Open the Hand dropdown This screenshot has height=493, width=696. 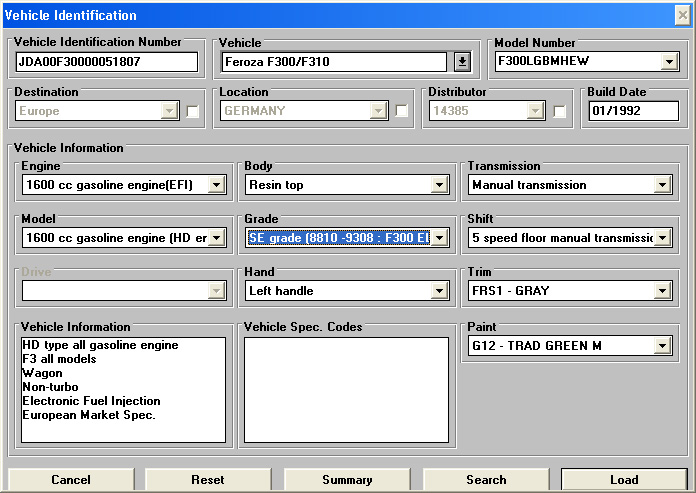click(439, 291)
